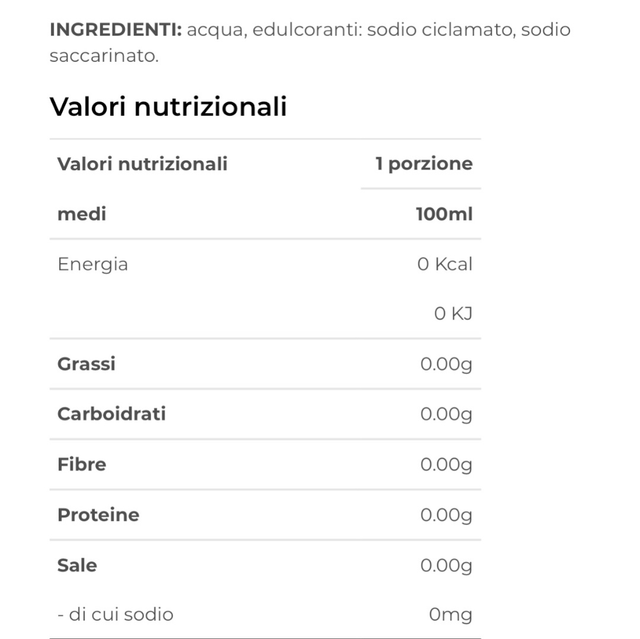This screenshot has height=639, width=640.
Task: Select the Sale row label
Action: [x=77, y=565]
